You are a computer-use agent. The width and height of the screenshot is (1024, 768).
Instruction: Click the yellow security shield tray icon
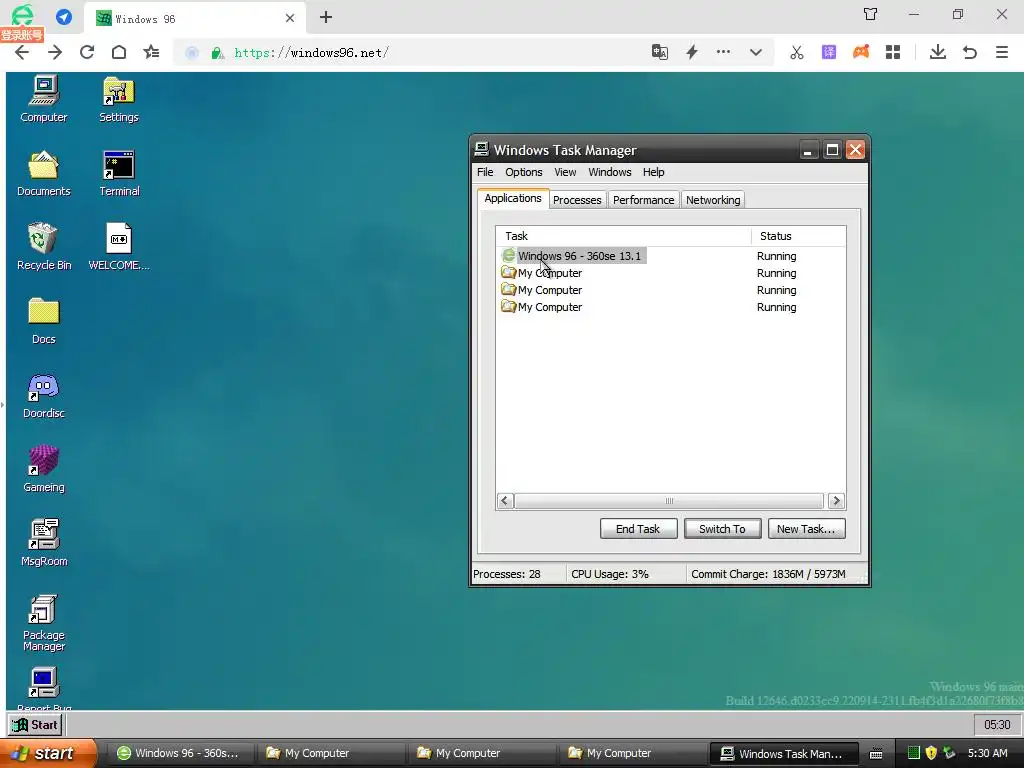coord(931,753)
